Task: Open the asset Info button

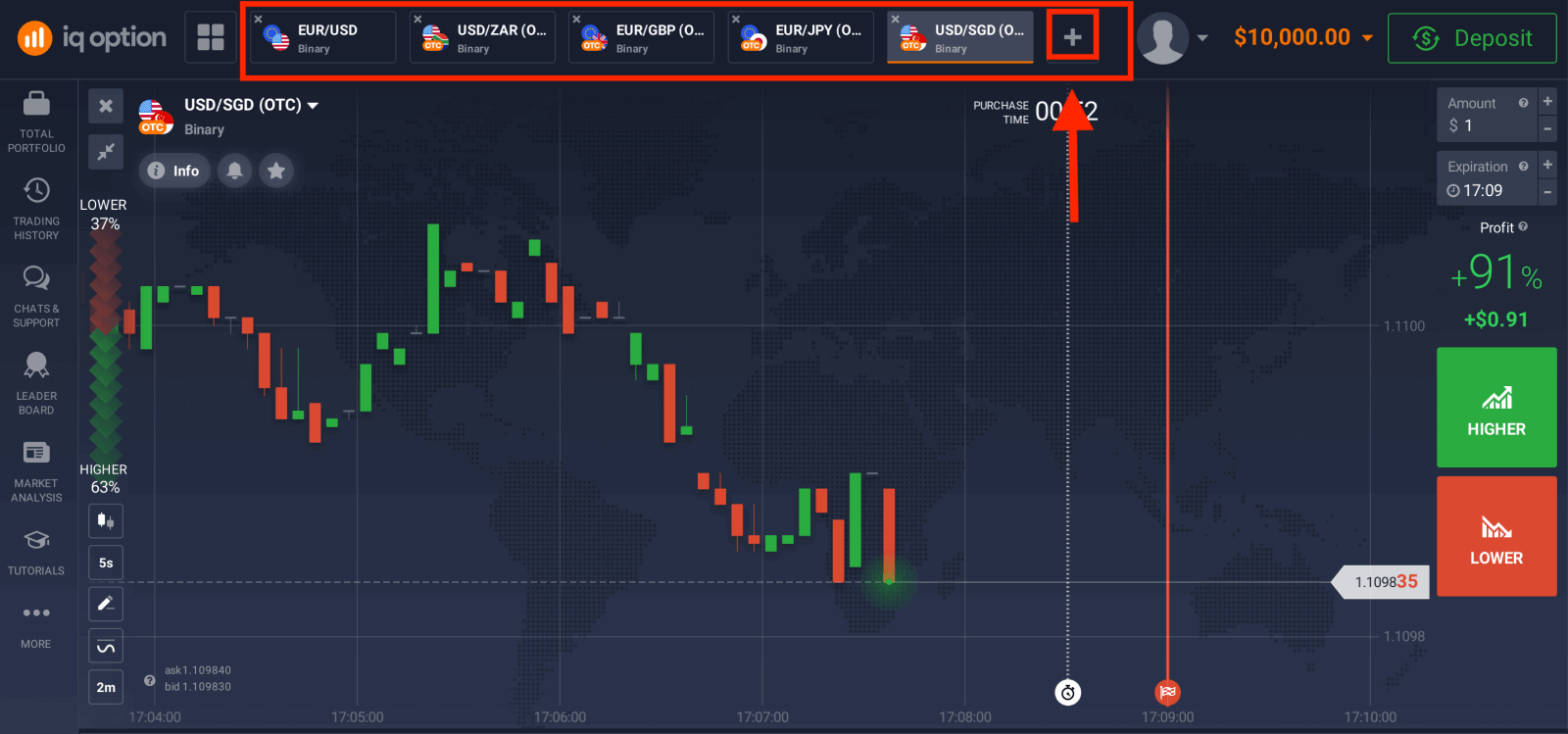Action: pyautogui.click(x=173, y=171)
